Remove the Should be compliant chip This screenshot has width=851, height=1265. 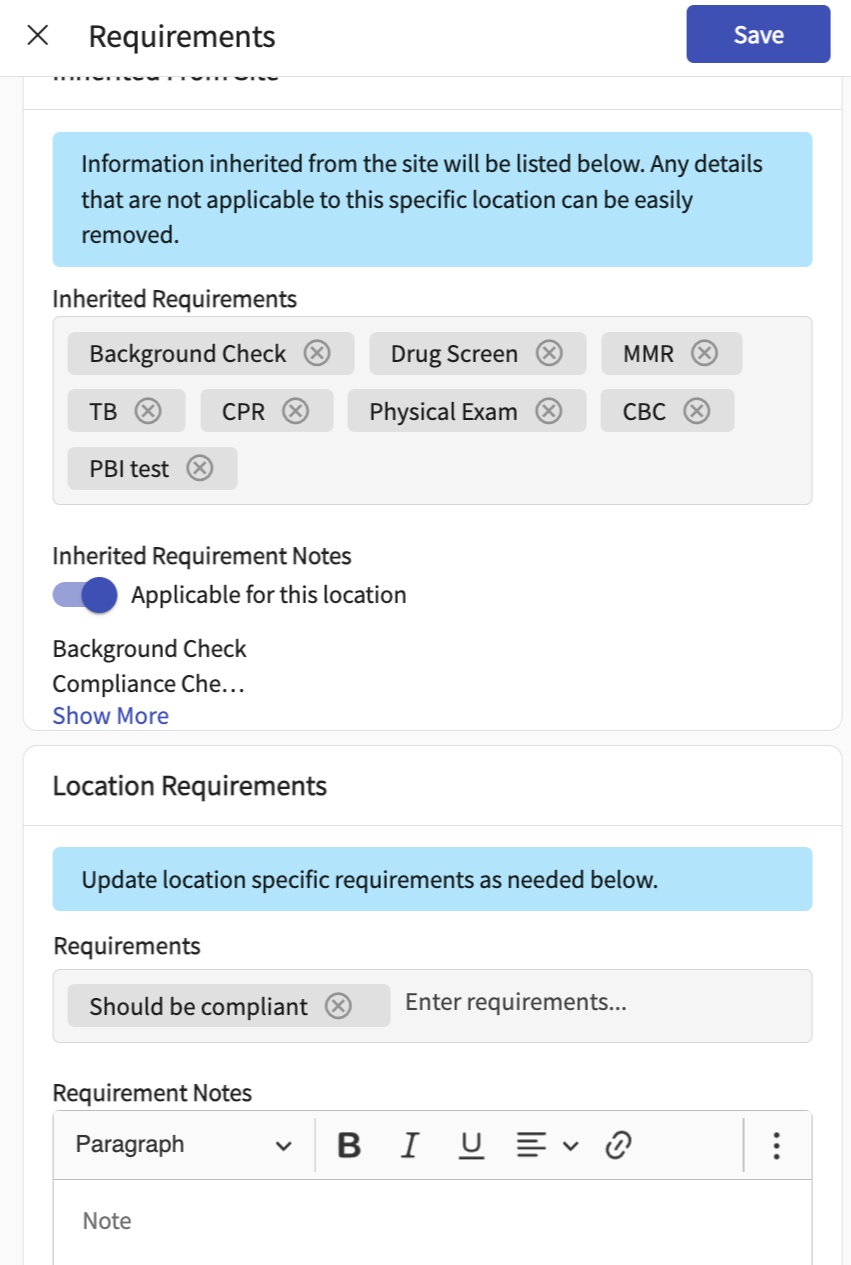tap(339, 1006)
